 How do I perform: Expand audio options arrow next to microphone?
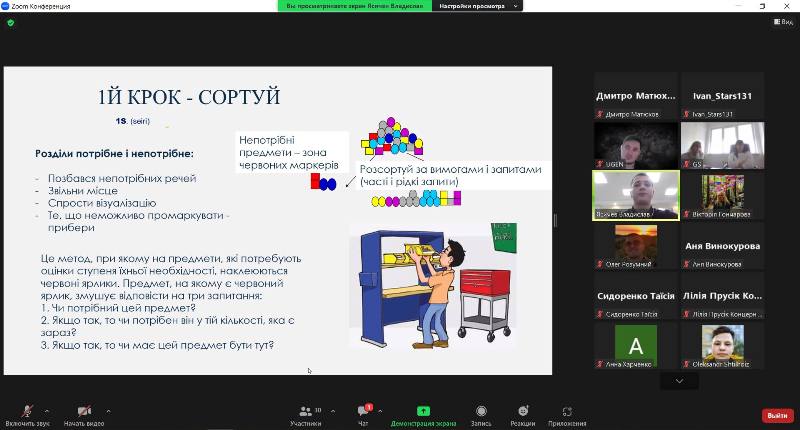[x=47, y=411]
